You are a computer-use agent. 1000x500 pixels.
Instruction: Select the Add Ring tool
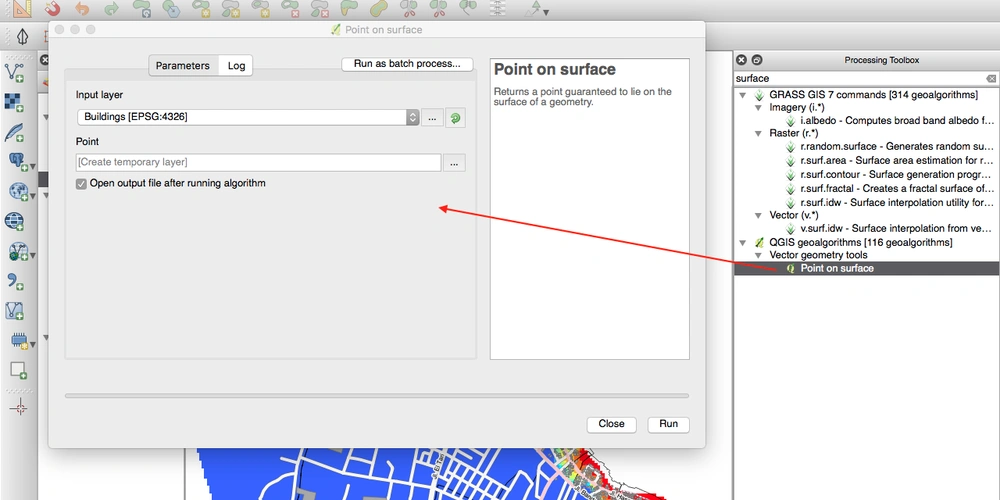click(x=200, y=8)
